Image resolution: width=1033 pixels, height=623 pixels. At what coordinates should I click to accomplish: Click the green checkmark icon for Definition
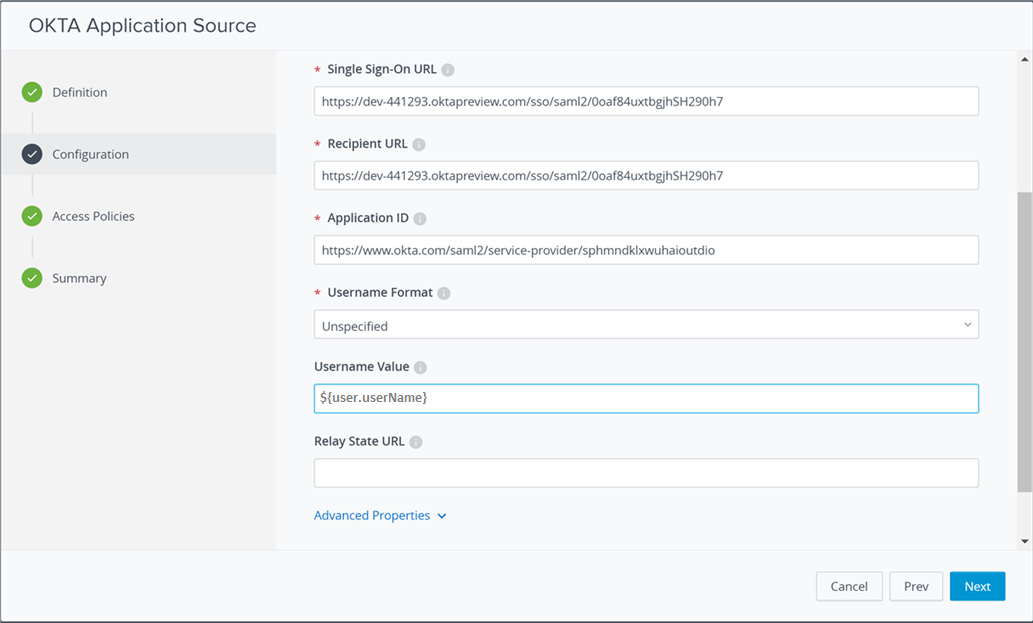pos(32,92)
